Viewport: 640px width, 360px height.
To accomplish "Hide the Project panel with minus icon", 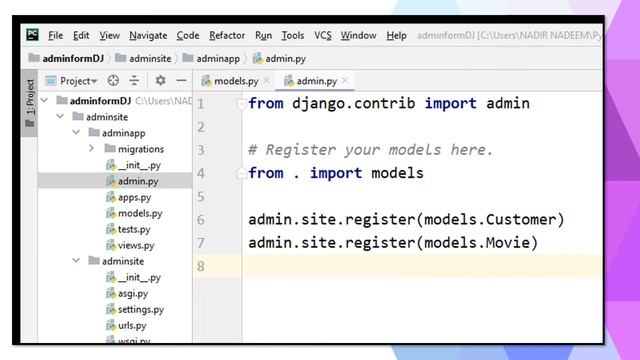I will point(182,80).
